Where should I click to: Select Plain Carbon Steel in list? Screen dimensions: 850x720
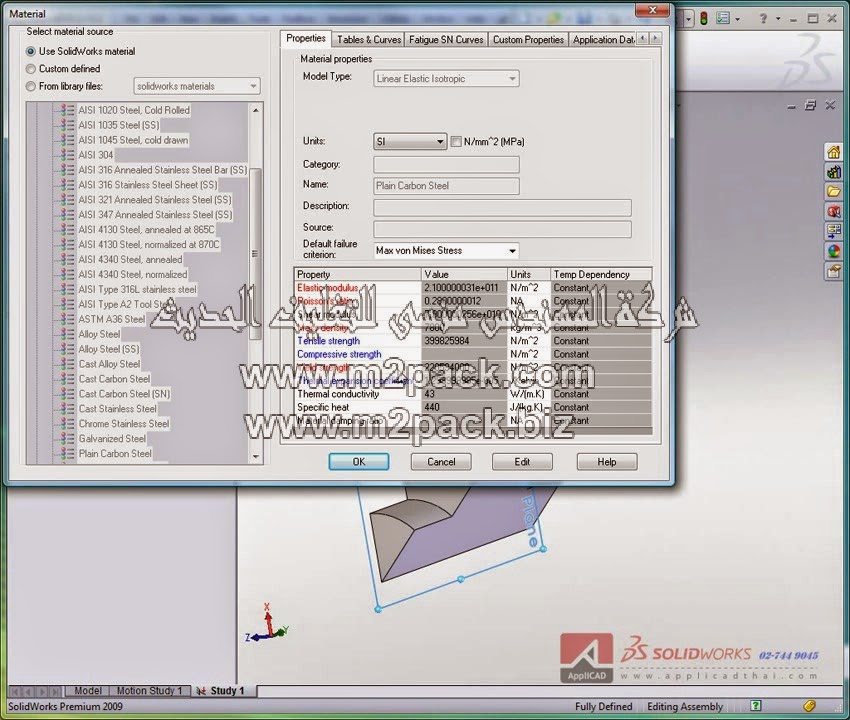click(x=115, y=454)
